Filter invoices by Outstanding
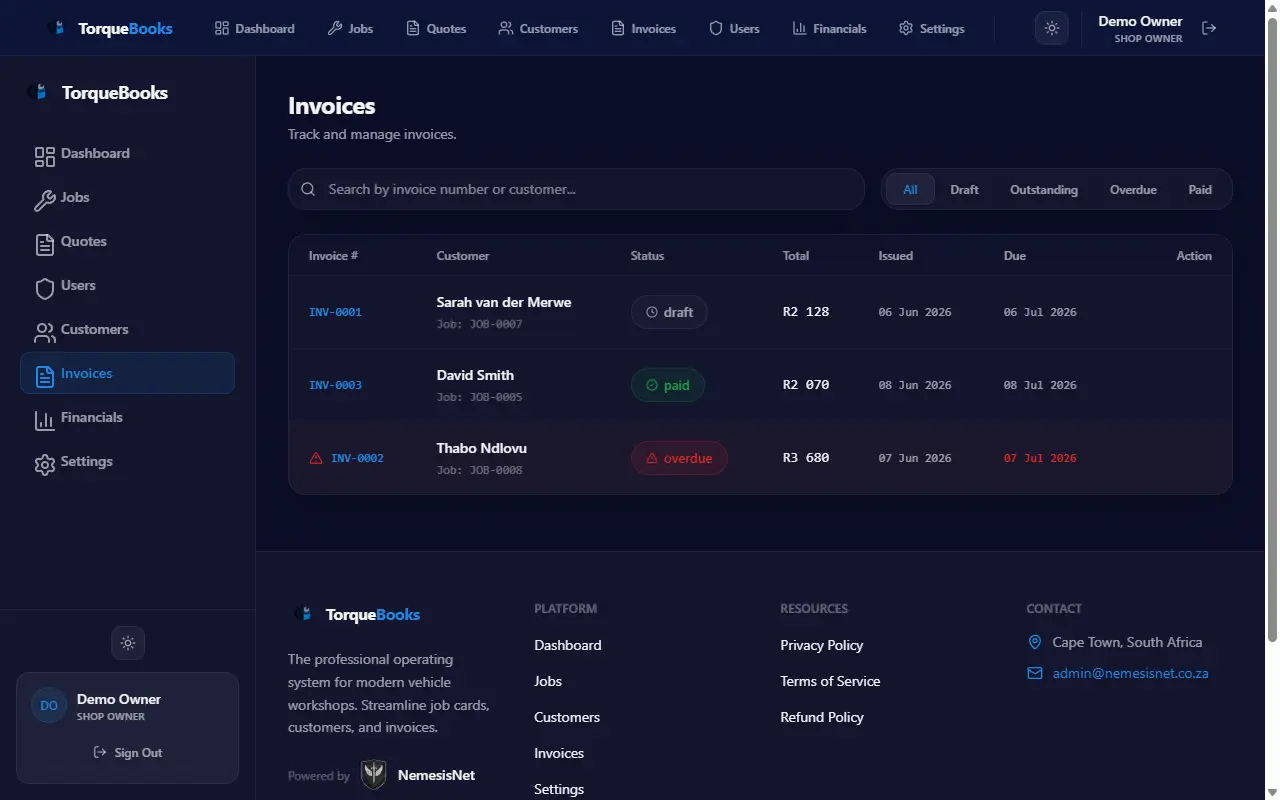1280x800 pixels. pyautogui.click(x=1044, y=189)
